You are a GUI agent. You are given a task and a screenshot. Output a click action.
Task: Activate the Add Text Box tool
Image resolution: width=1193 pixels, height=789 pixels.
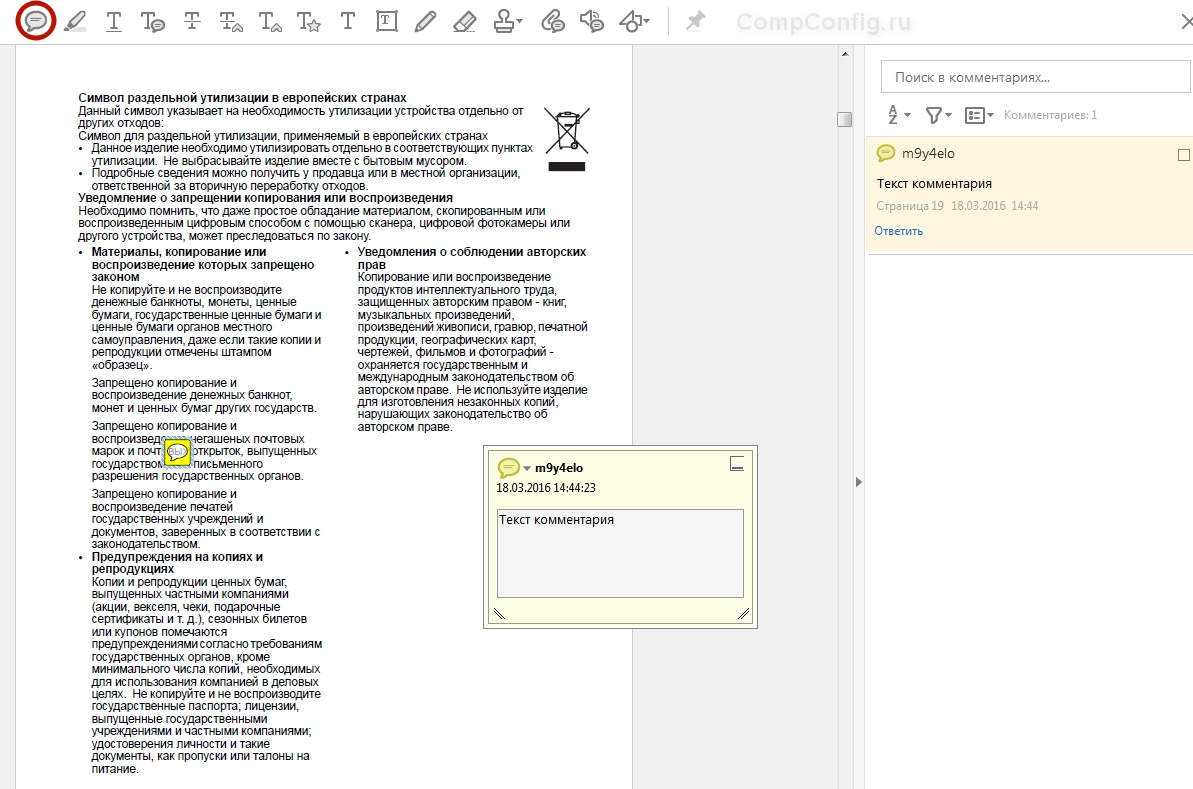pyautogui.click(x=386, y=21)
